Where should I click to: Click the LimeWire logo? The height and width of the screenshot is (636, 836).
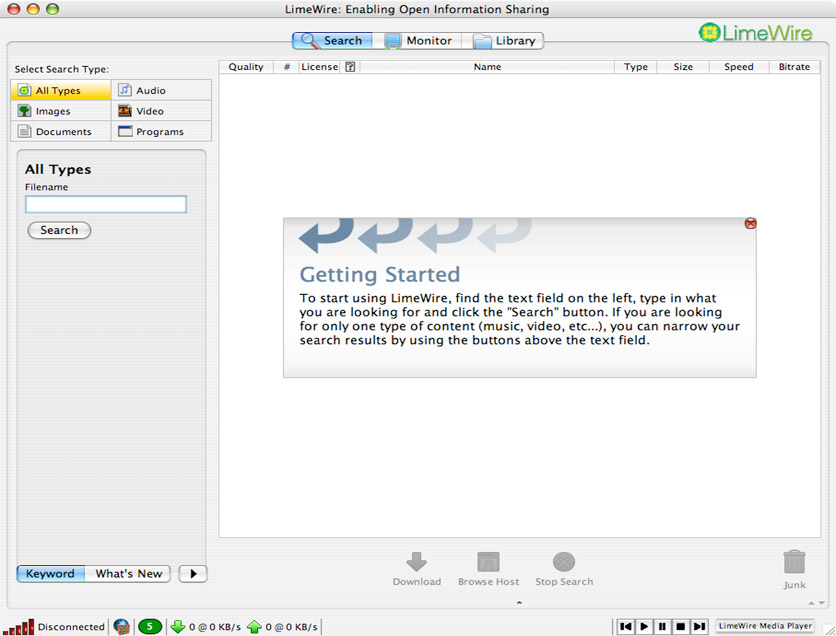tap(755, 33)
